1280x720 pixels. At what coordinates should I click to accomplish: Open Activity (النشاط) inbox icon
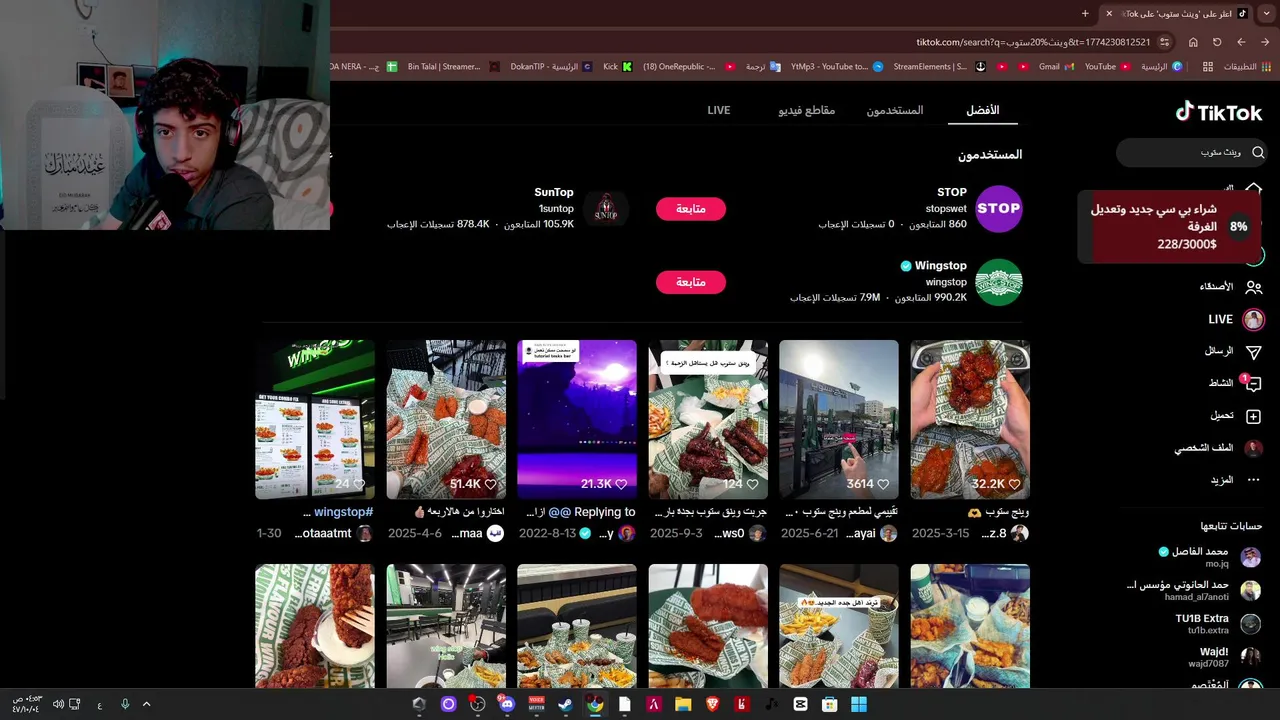[1253, 384]
